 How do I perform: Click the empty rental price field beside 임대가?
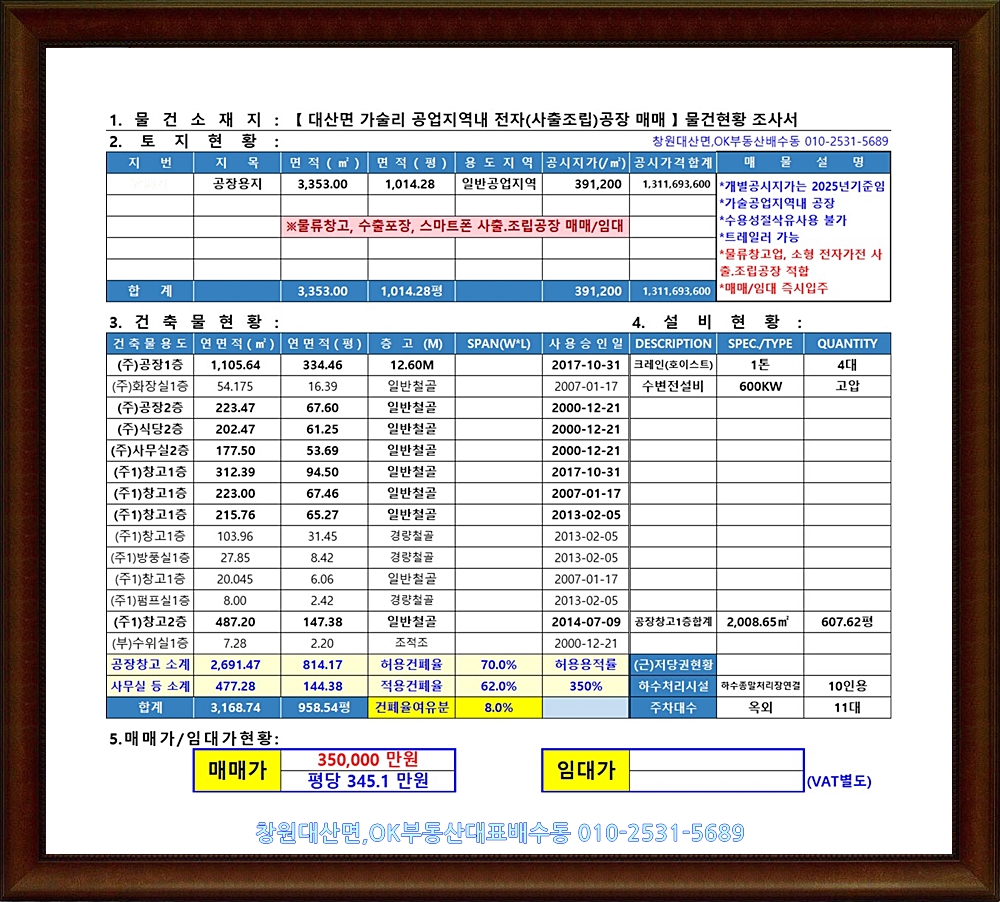click(x=715, y=770)
